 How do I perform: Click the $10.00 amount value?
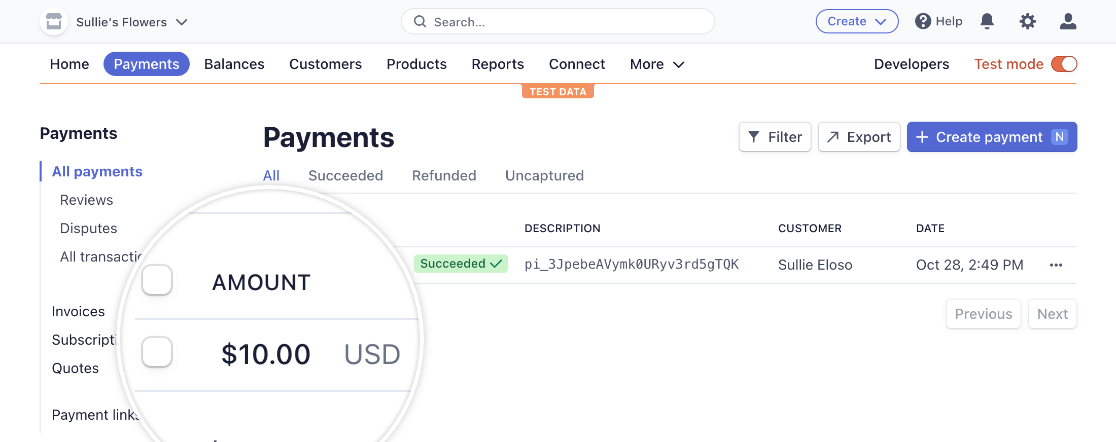(x=266, y=354)
